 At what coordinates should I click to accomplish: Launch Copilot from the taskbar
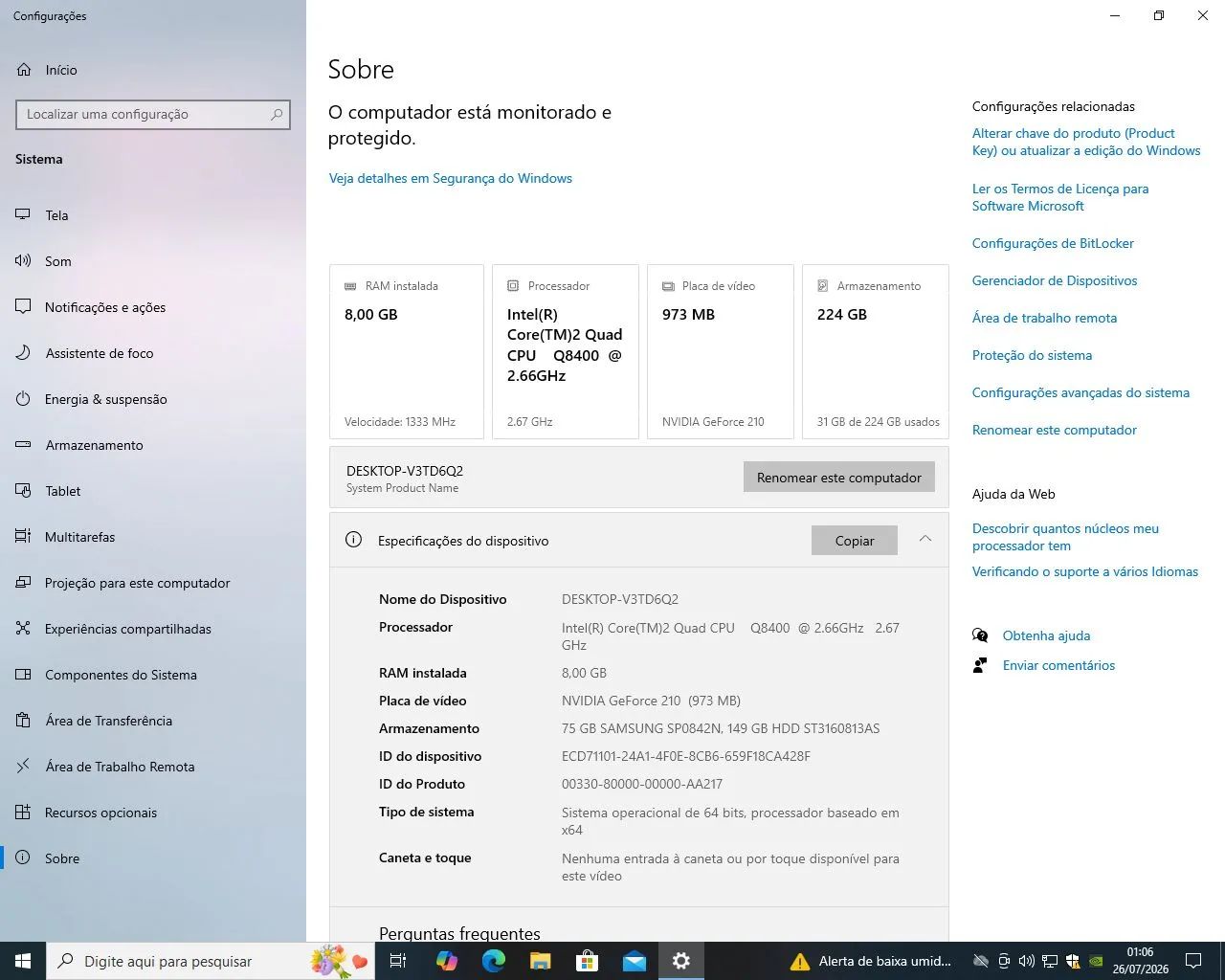click(447, 961)
